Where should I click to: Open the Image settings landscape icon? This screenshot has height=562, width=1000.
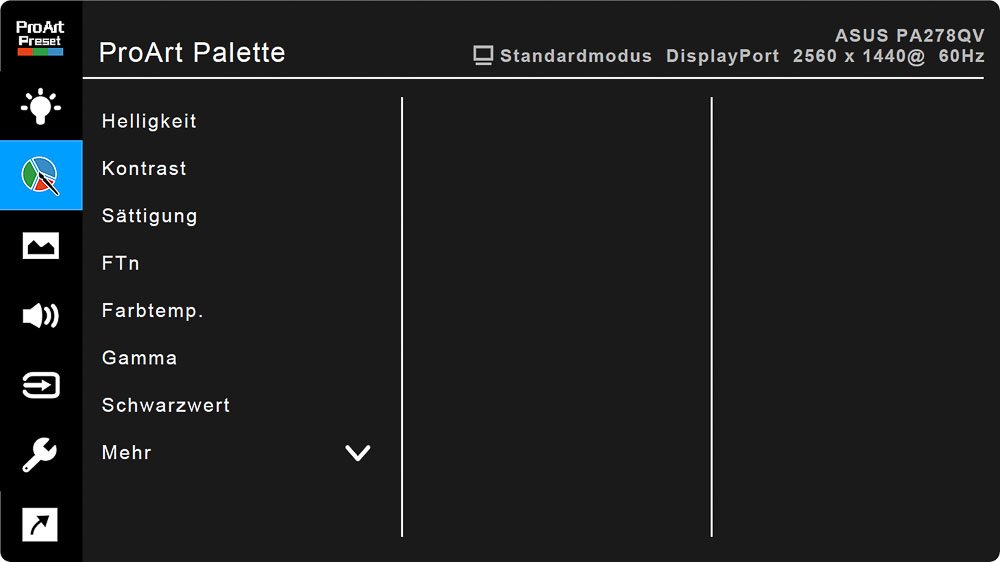coord(41,246)
